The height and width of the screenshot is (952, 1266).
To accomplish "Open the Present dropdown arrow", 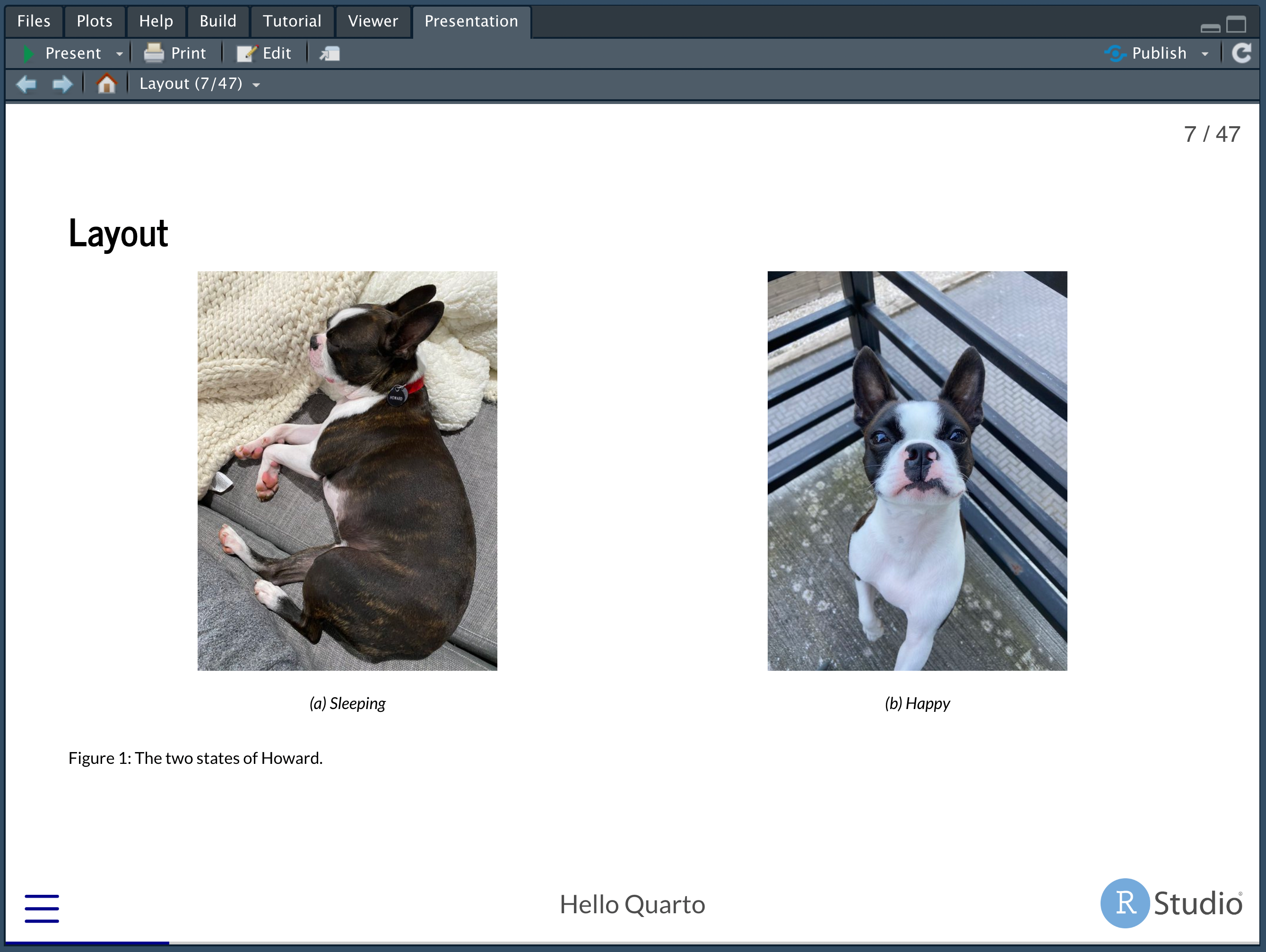I will 119,54.
